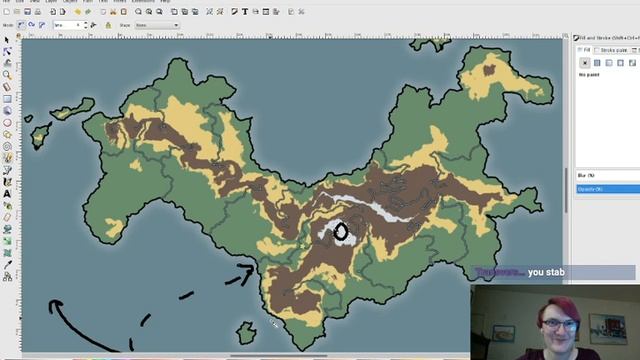Open Fill and Stroke dialog icon in toolbar
The width and height of the screenshot is (640, 360).
click(234, 12)
